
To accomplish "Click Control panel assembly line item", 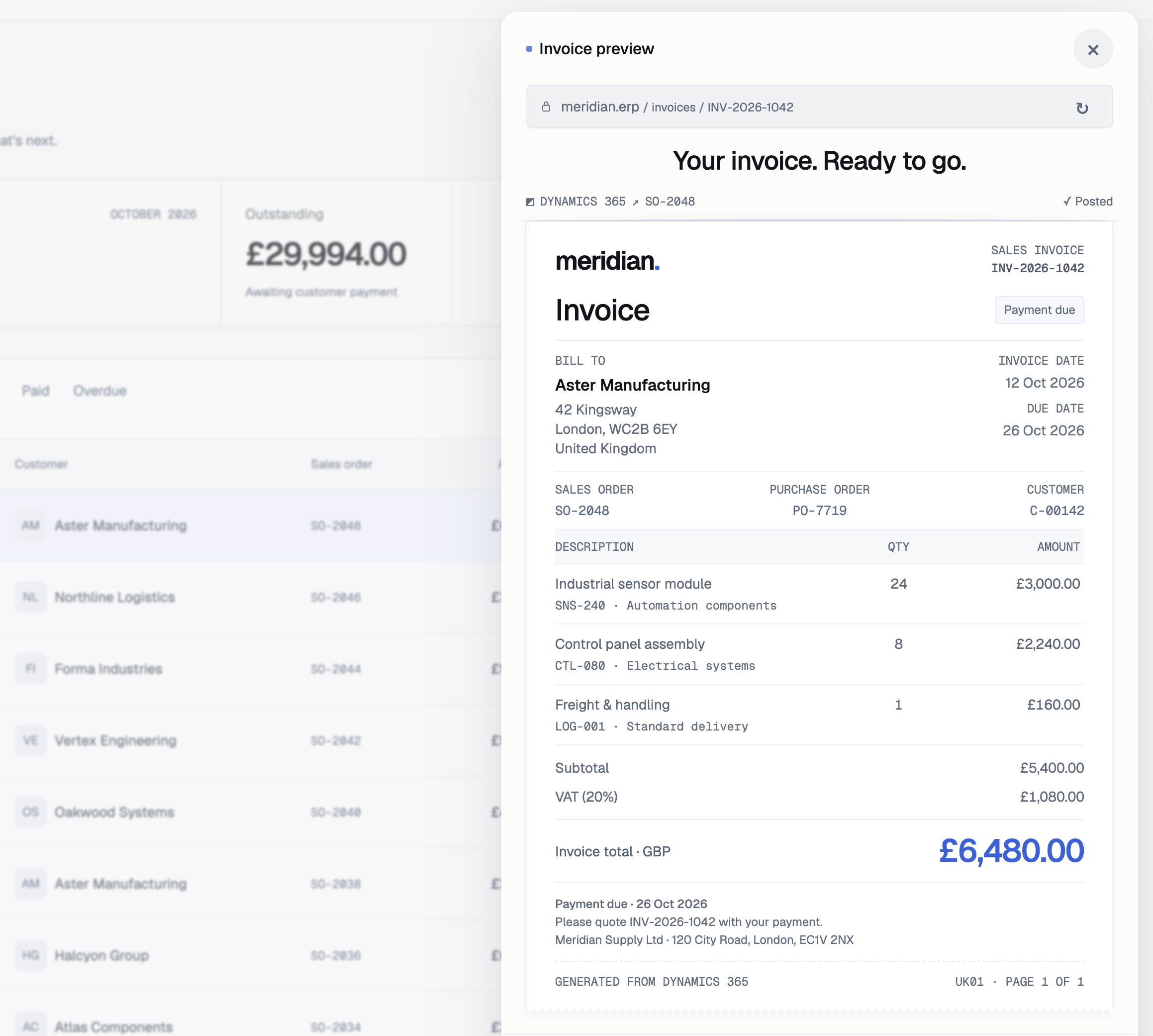I will pos(819,655).
